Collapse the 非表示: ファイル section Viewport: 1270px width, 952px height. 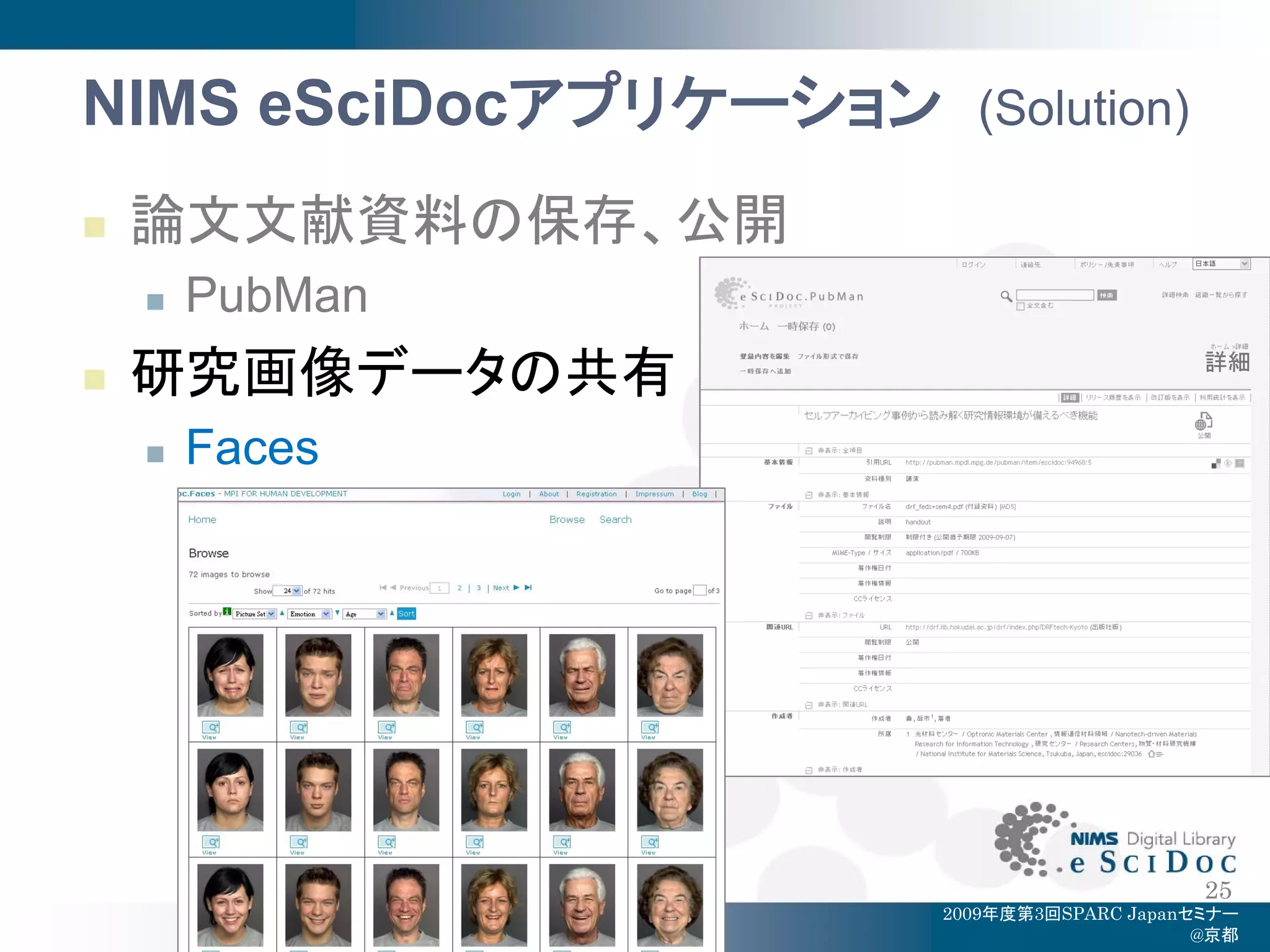click(809, 615)
